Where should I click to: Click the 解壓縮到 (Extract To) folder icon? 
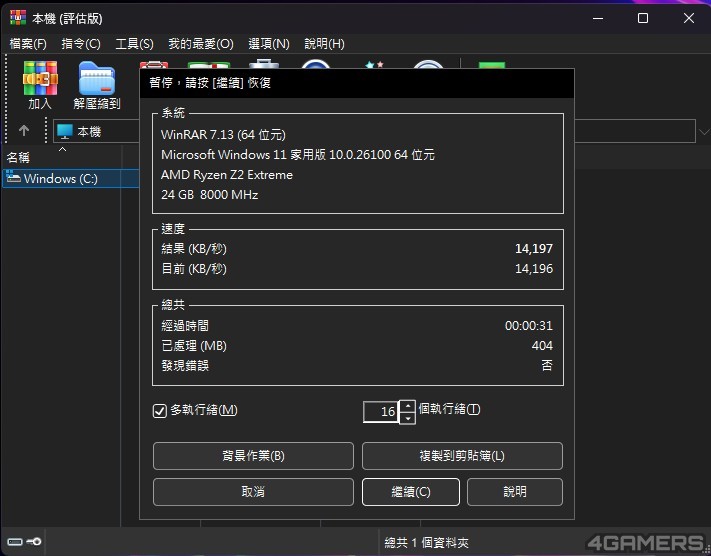[97, 80]
